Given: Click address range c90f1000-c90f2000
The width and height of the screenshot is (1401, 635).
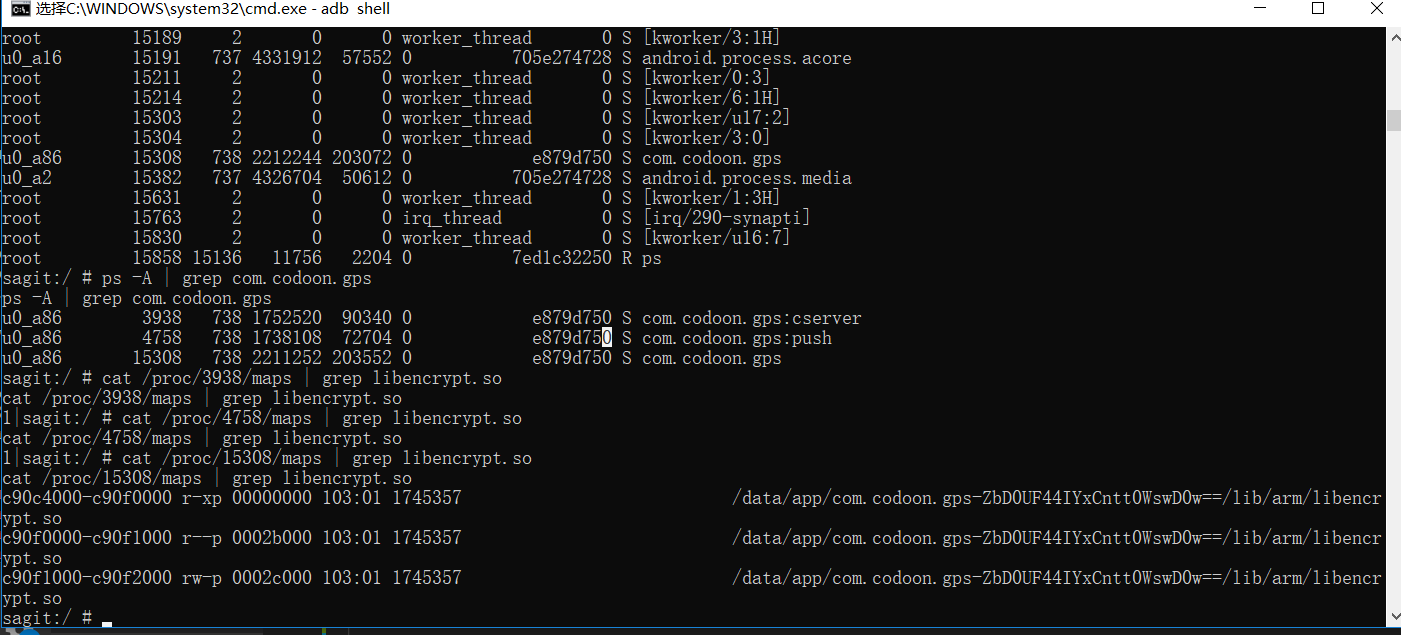Looking at the screenshot, I should pos(87,578).
